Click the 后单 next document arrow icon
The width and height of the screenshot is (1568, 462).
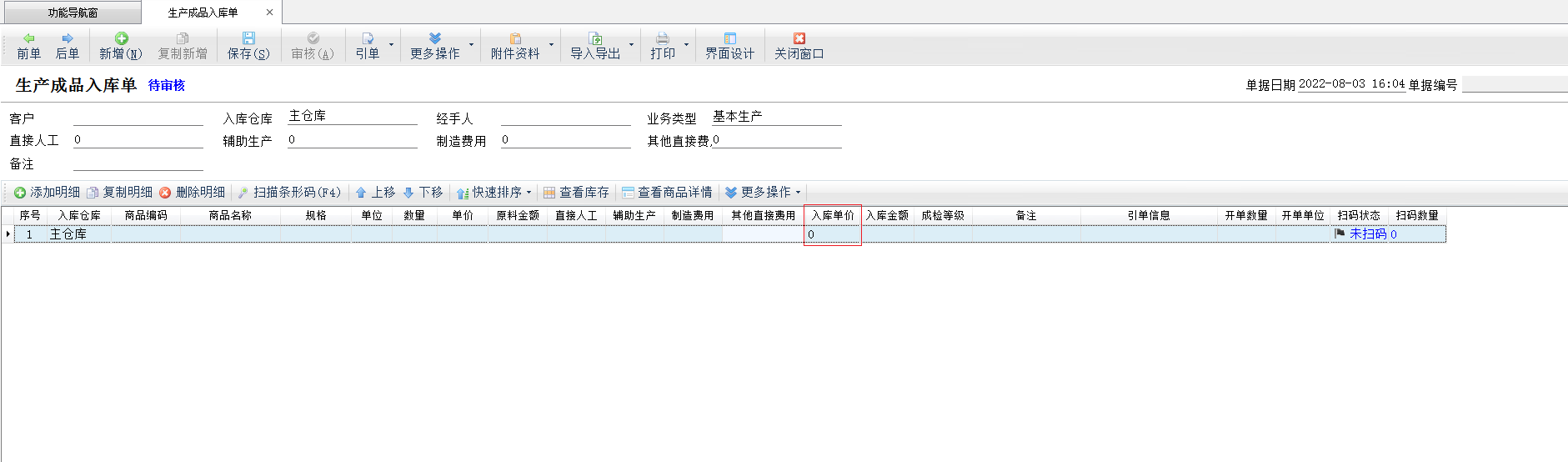(x=68, y=38)
